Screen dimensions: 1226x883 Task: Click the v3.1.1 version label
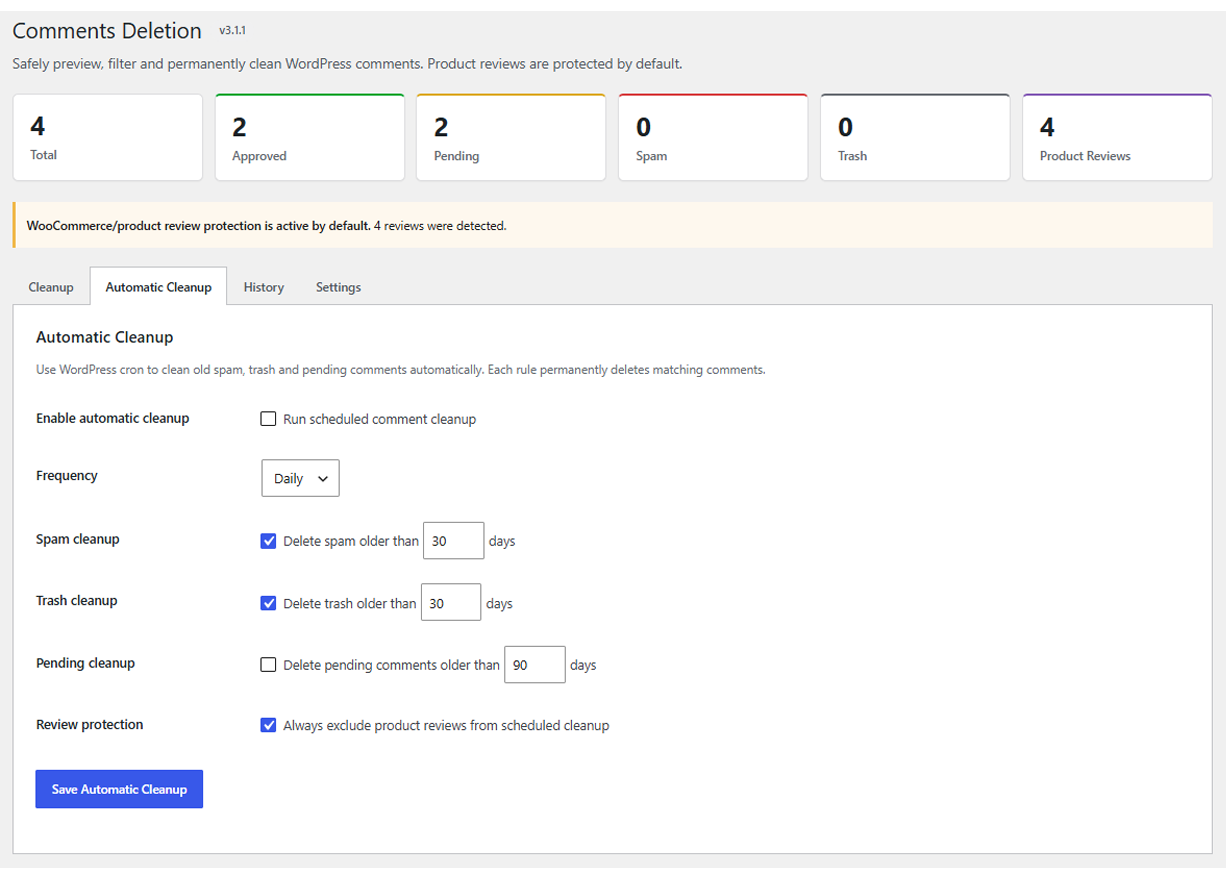[x=232, y=31]
